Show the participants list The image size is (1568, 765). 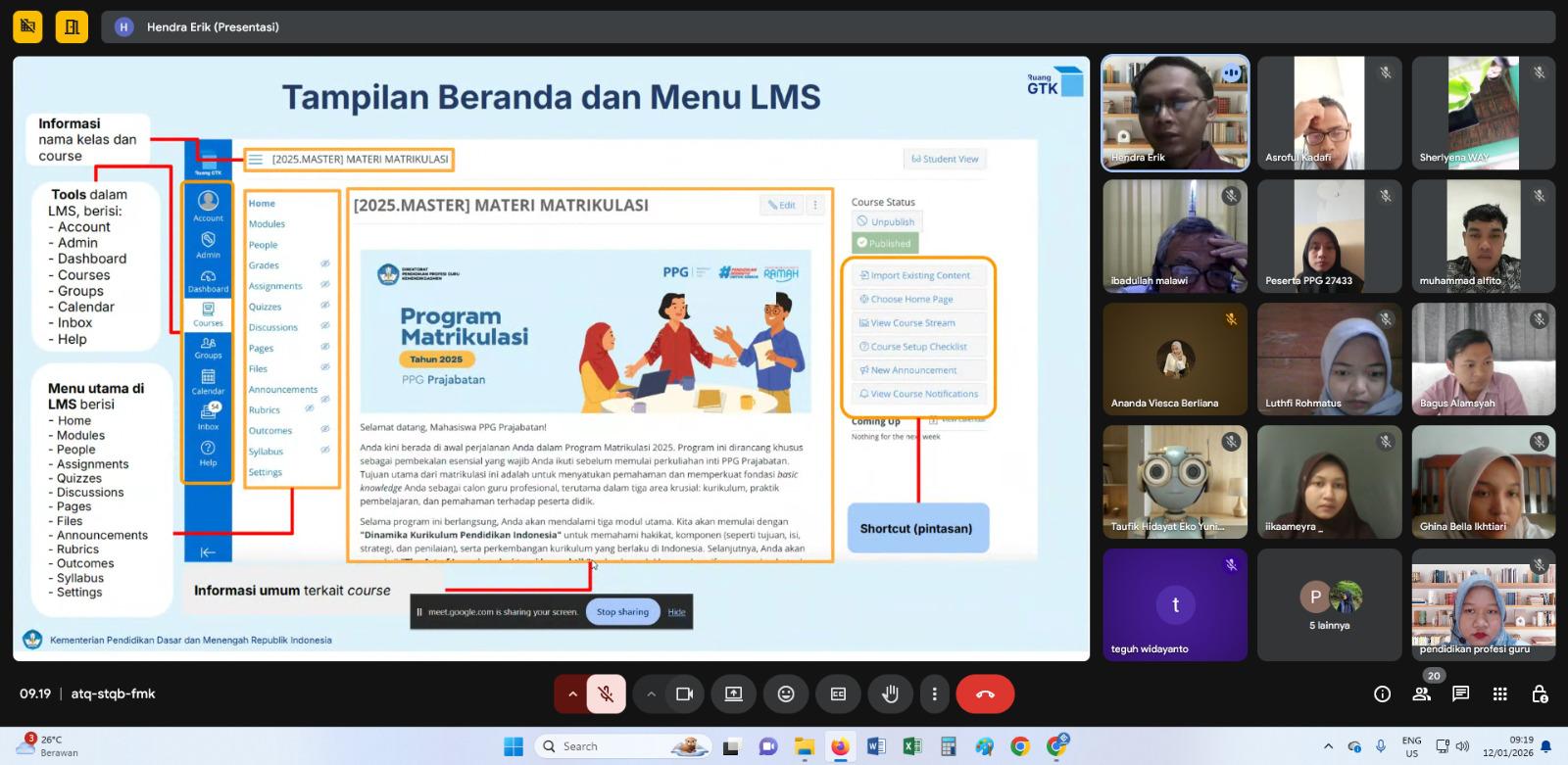coord(1421,694)
